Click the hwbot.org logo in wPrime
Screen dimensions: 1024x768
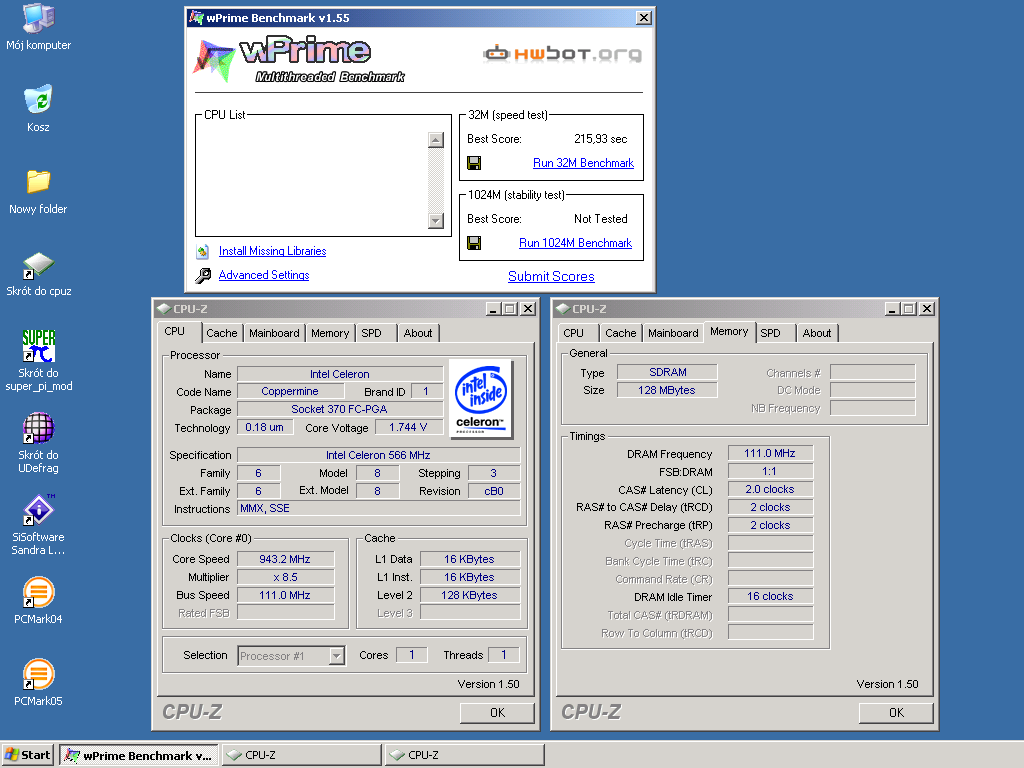click(563, 54)
